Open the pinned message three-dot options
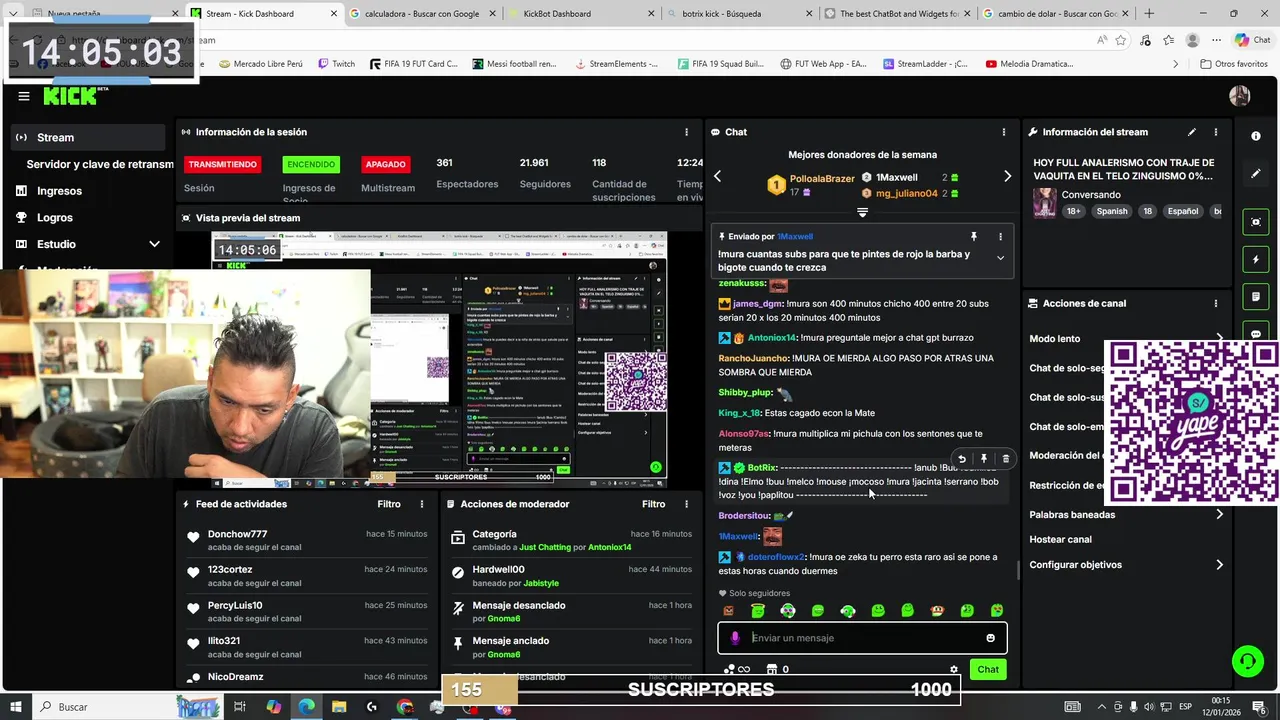 click(x=1000, y=237)
